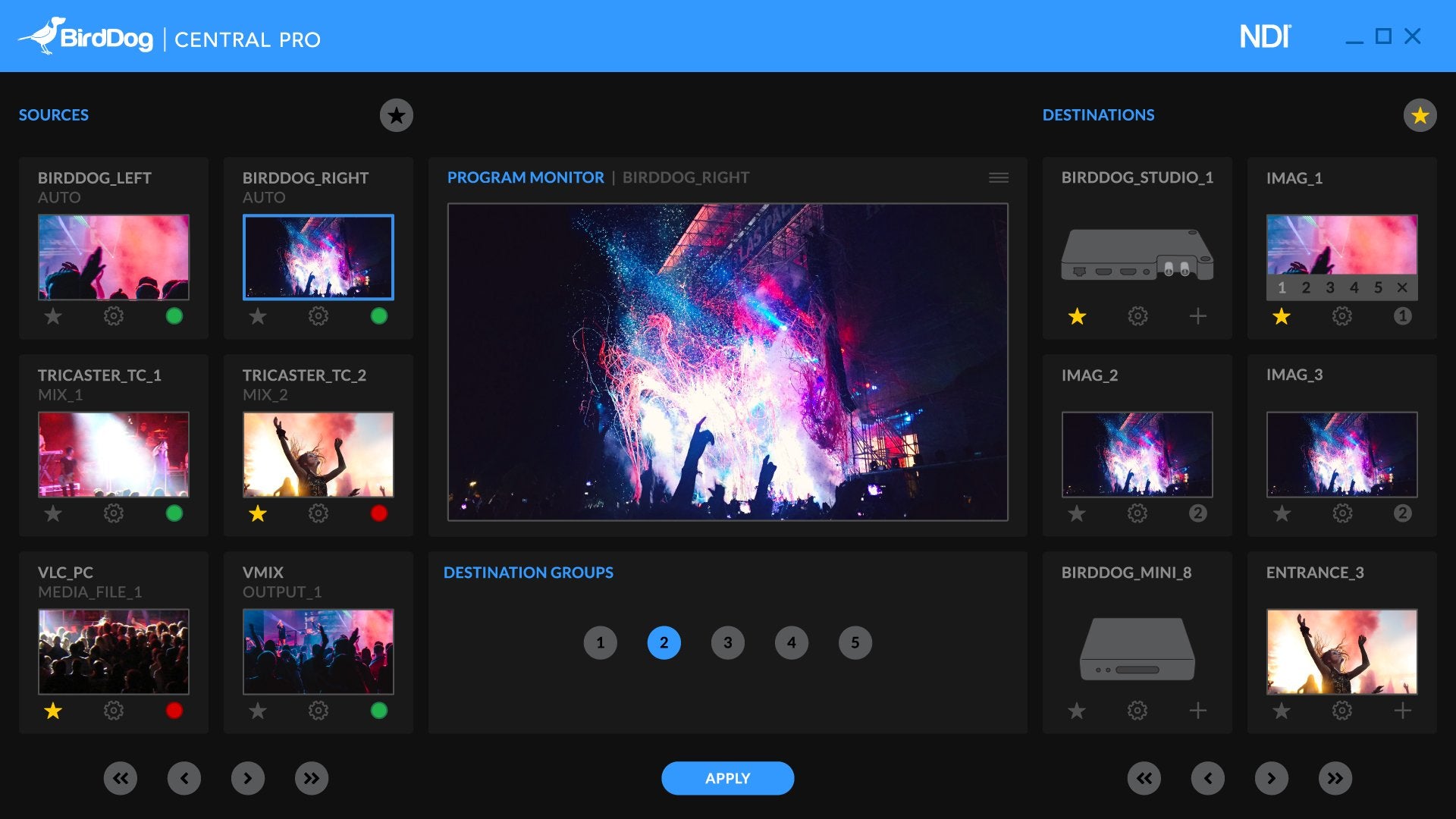
Task: Click green status dot of BIRDDOG_LEFT
Action: (x=174, y=316)
